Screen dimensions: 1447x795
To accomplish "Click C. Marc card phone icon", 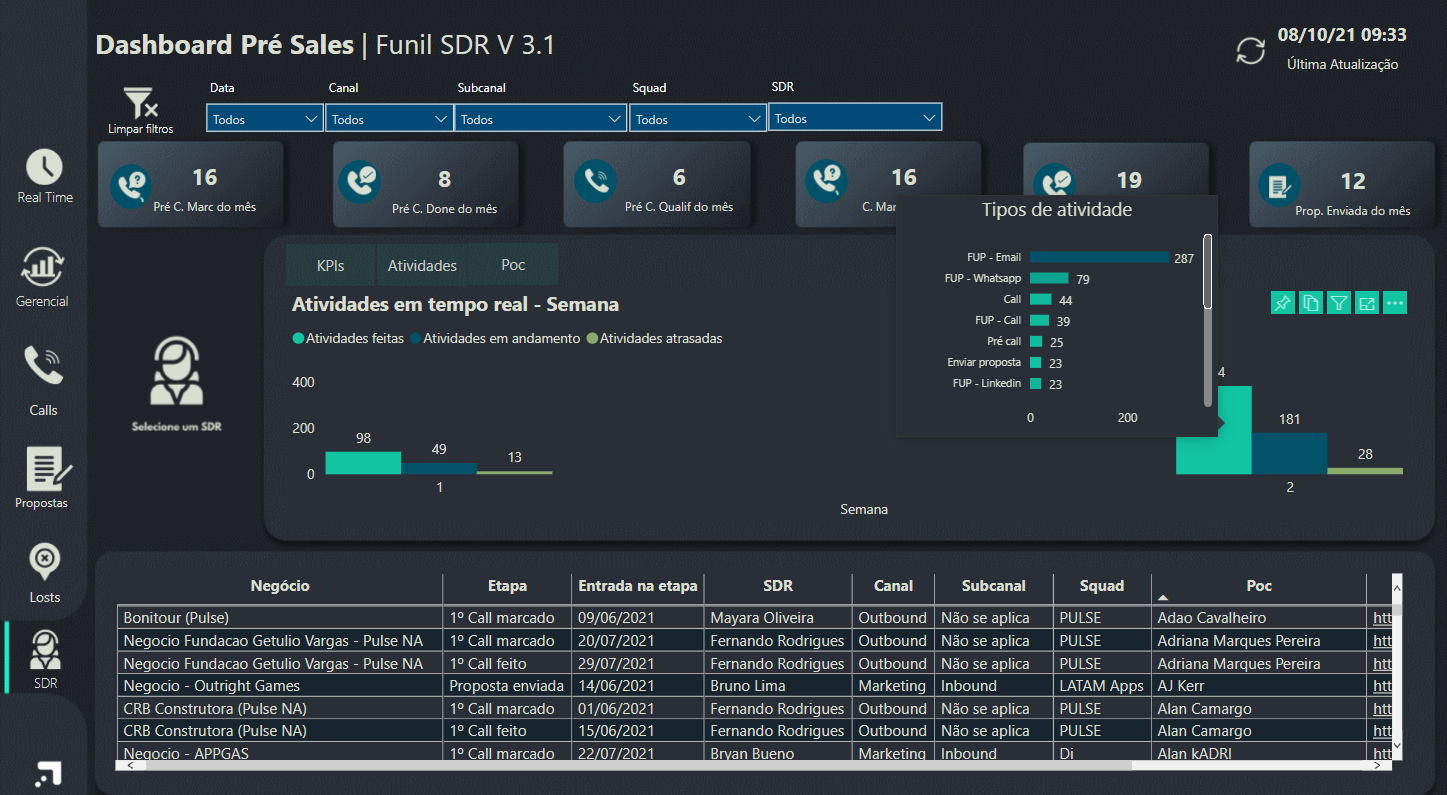I will 827,179.
